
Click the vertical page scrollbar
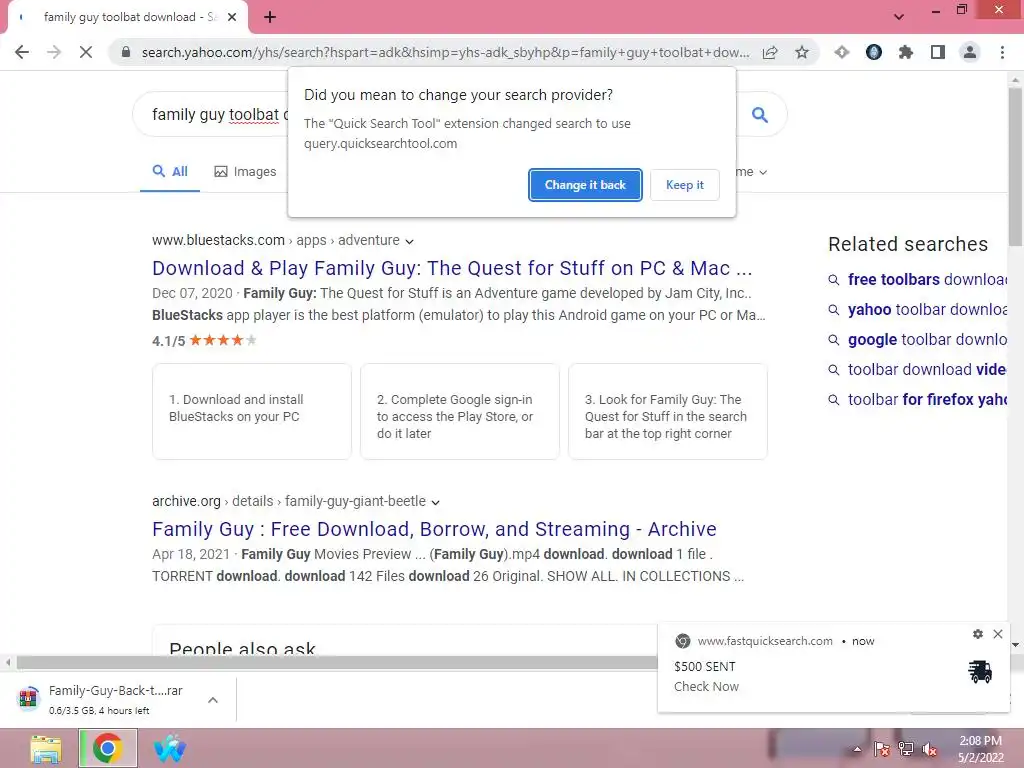tap(1016, 167)
